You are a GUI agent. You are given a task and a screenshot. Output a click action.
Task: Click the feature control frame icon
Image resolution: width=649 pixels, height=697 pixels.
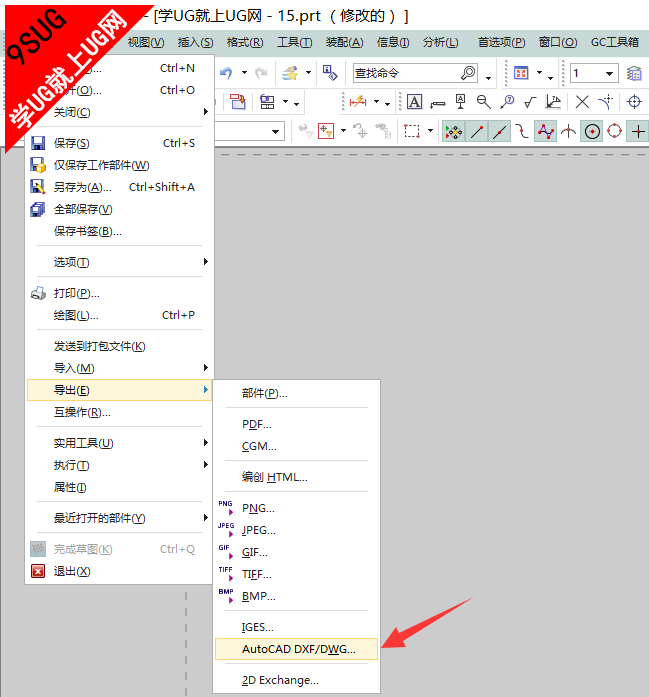tap(438, 103)
